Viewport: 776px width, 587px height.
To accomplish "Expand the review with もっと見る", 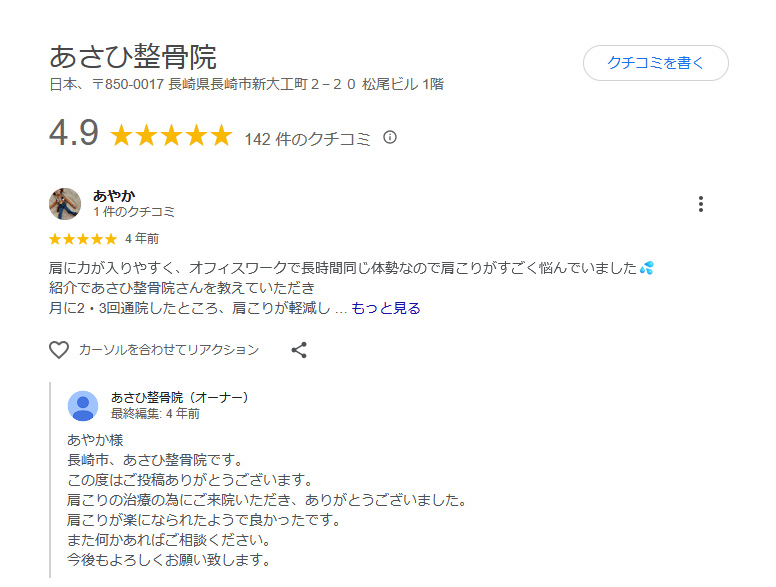I will tap(385, 308).
